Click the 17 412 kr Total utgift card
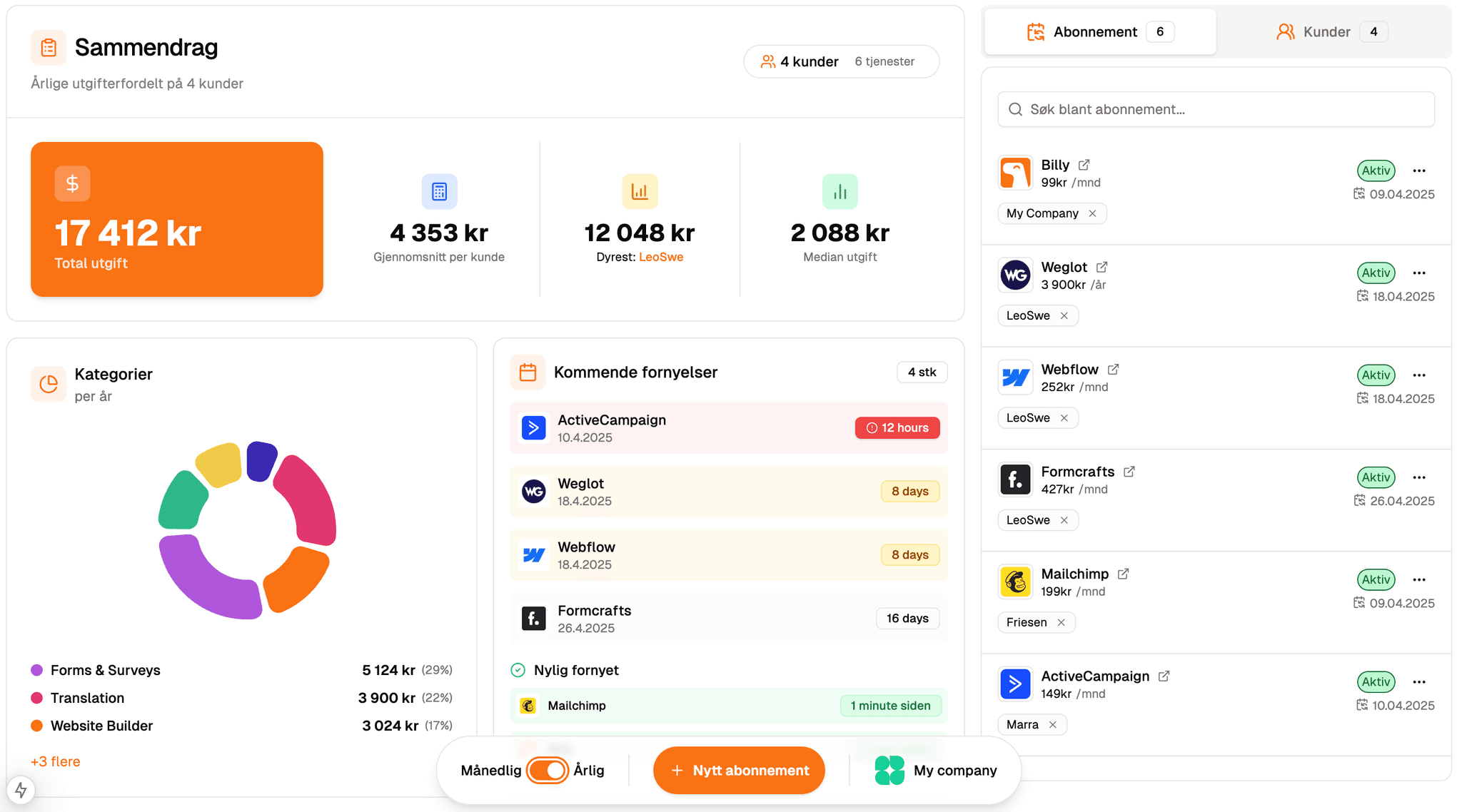Viewport: 1462px width, 812px height. [x=177, y=219]
